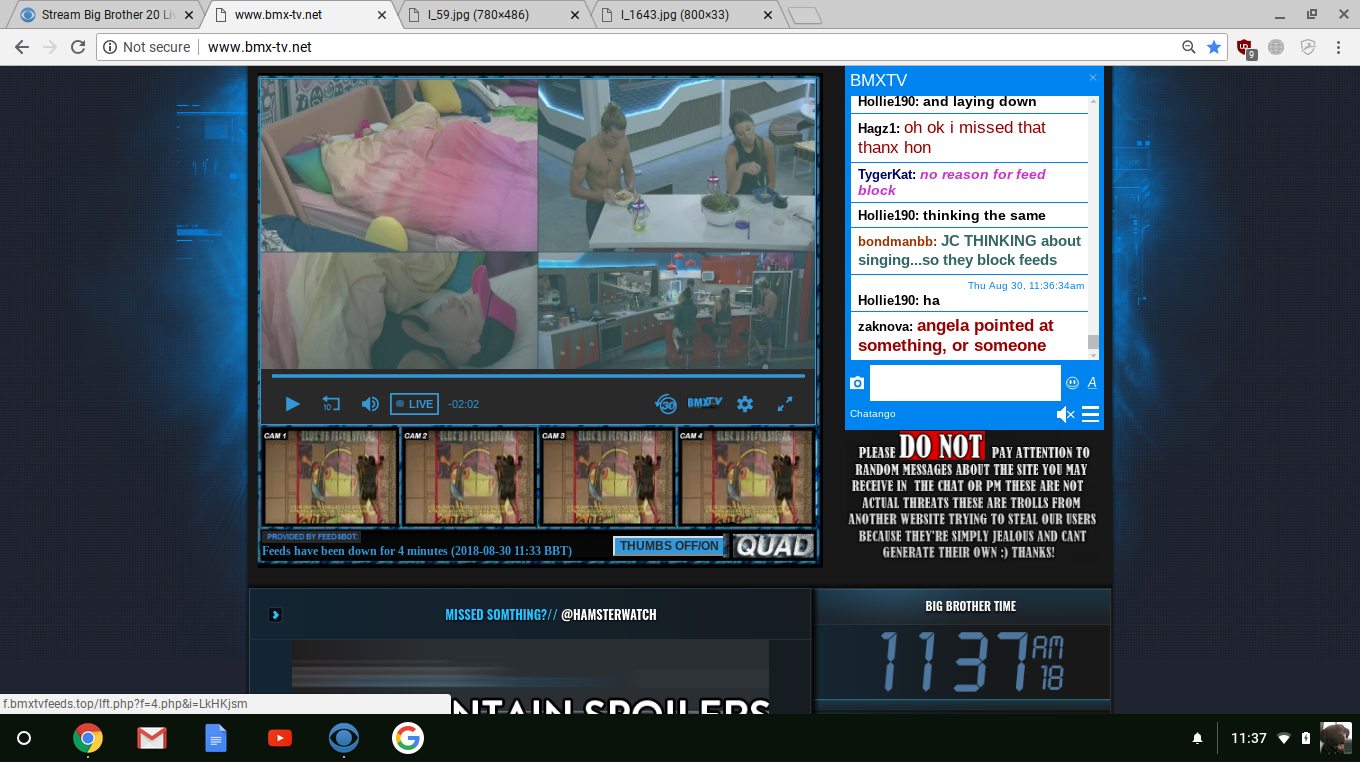This screenshot has width=1360, height=762.
Task: Open the chat emoji picker
Action: [x=1072, y=383]
